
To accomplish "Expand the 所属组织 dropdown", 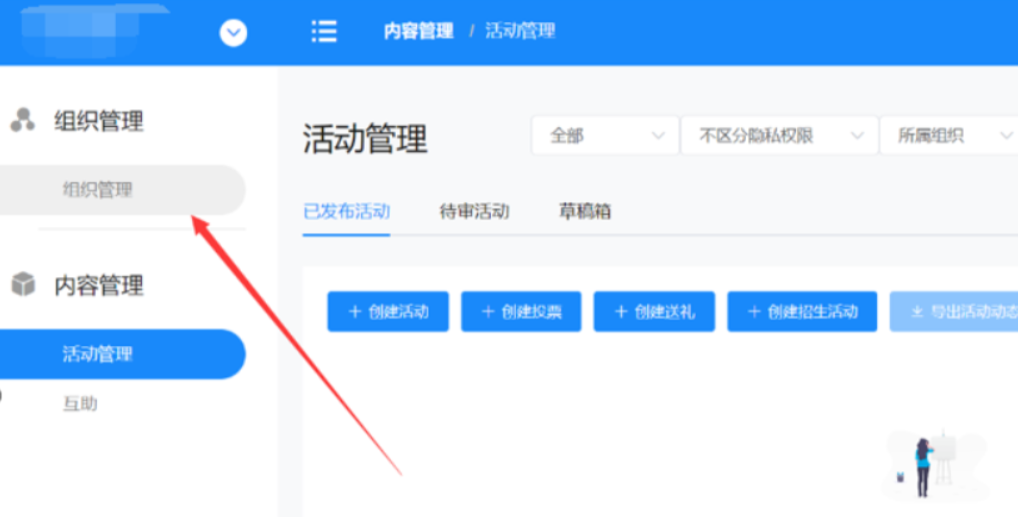I will (948, 135).
